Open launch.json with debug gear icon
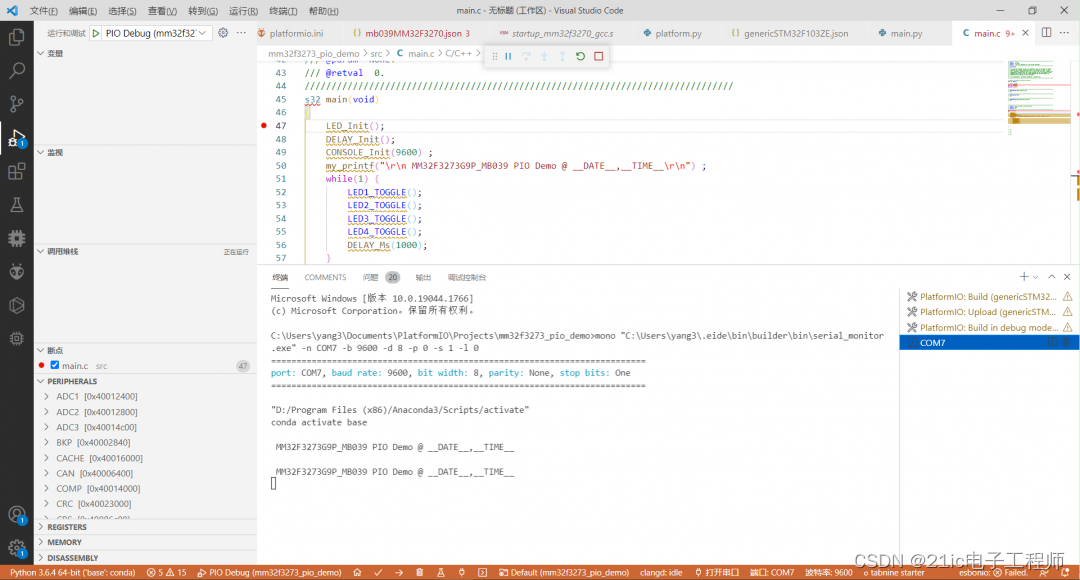 [x=223, y=32]
